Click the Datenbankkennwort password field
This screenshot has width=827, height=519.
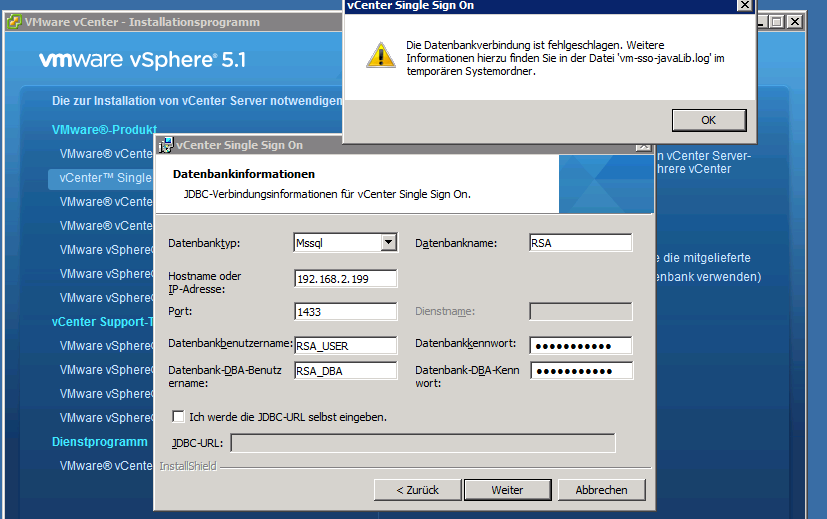pos(581,346)
